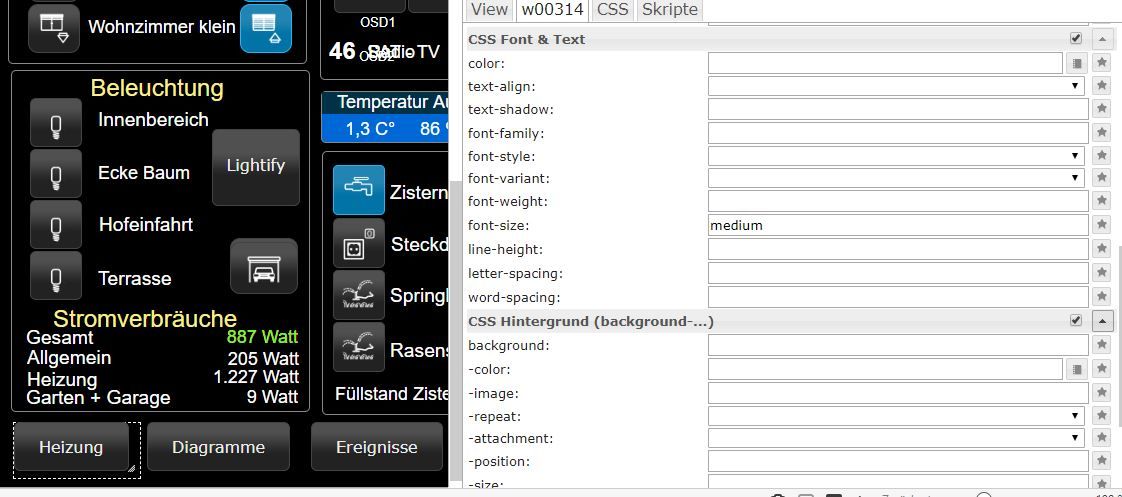Viewport: 1122px width, 497px height.
Task: Click star icon next to font-size
Action: (1101, 225)
